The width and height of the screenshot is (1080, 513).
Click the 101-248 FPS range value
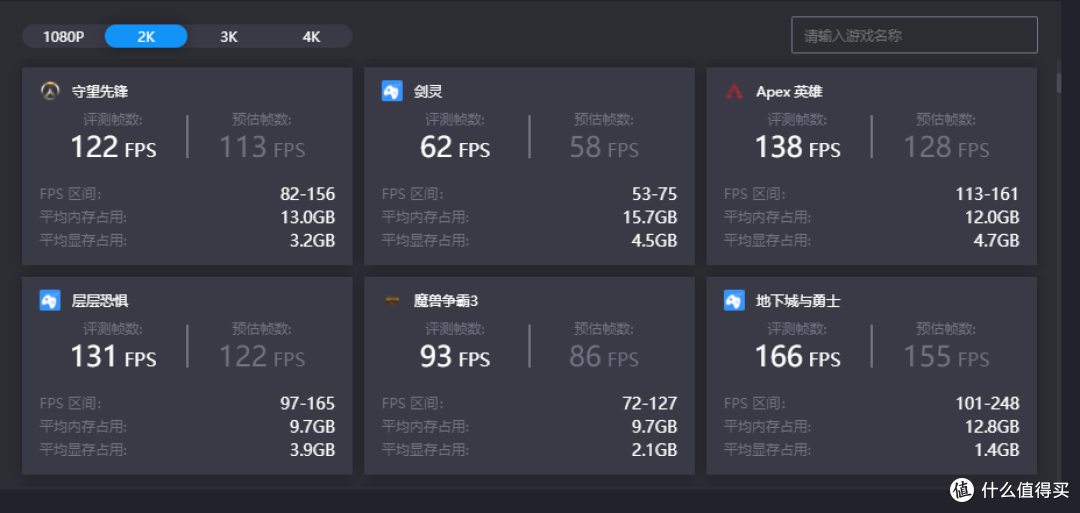(987, 404)
